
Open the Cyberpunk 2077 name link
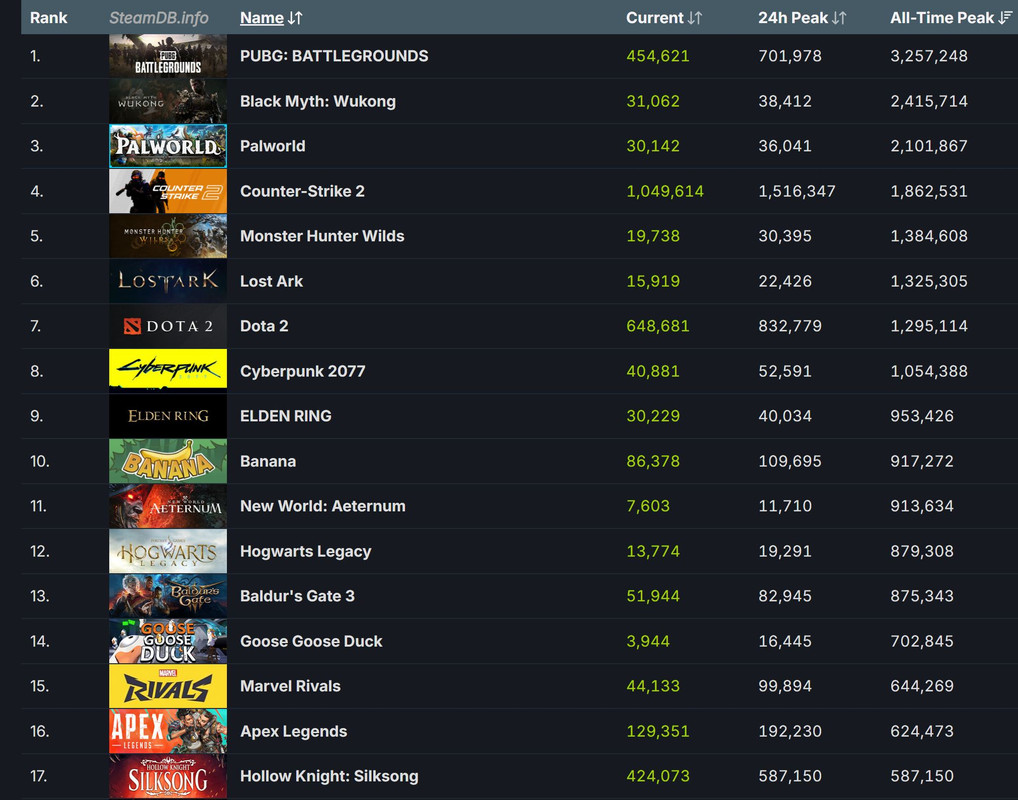tap(303, 371)
